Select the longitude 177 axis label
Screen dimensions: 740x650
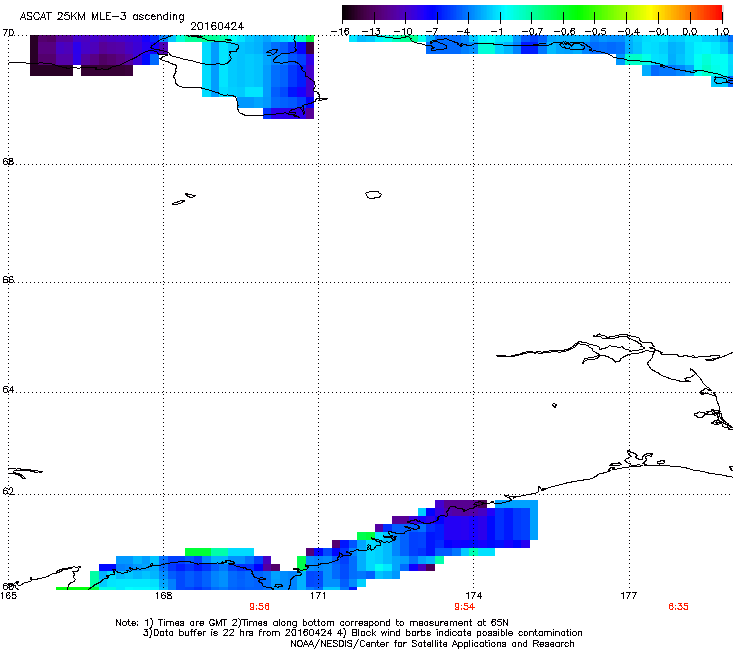pyautogui.click(x=629, y=596)
